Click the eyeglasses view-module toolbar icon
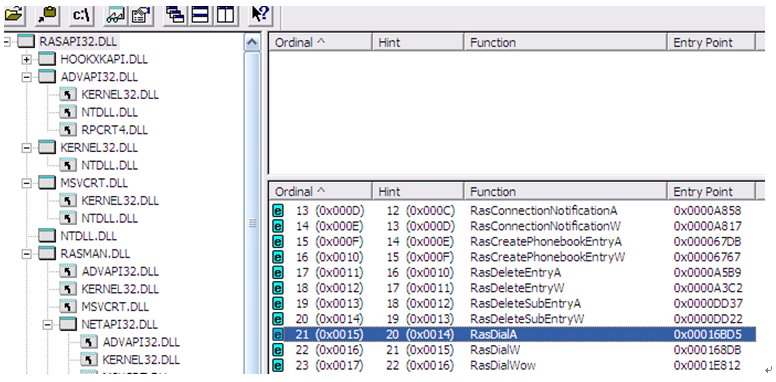This screenshot has height=382, width=776. click(115, 15)
